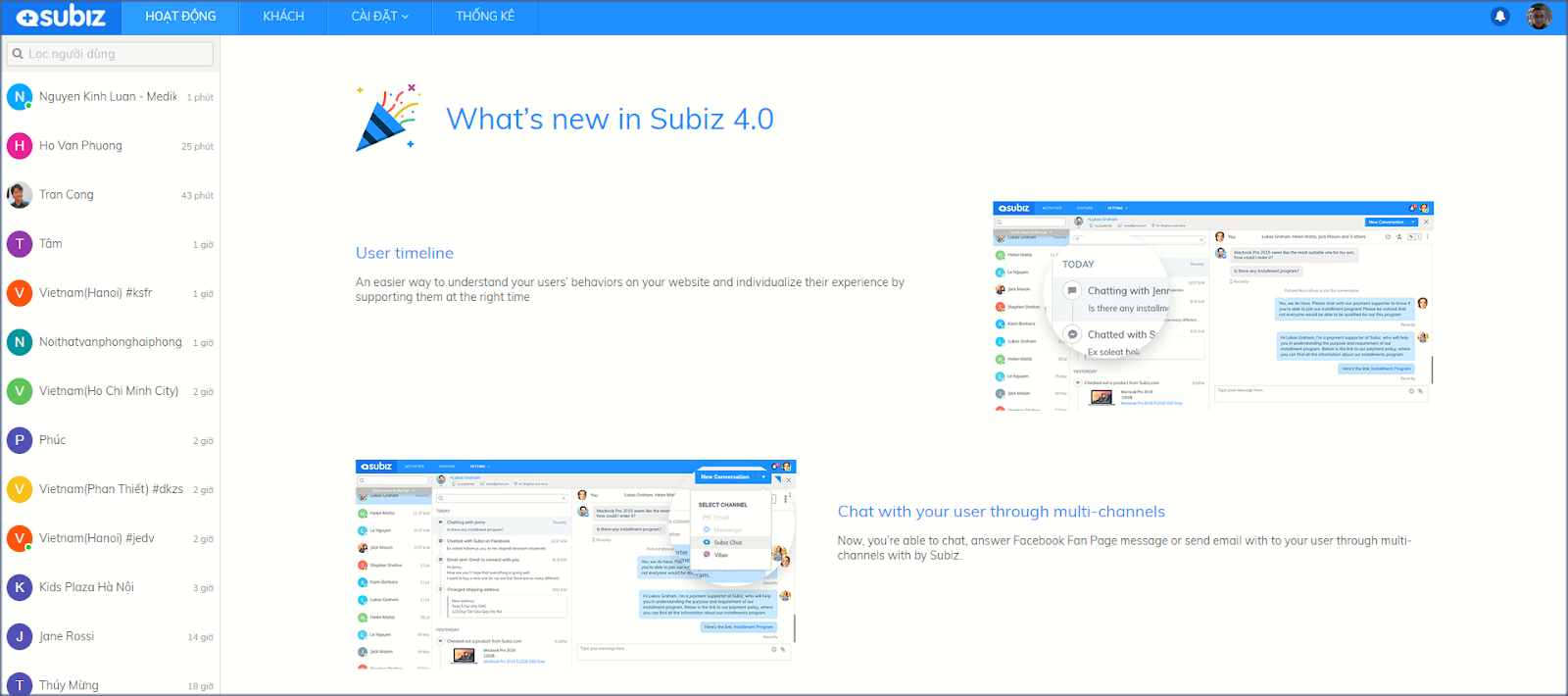Click the '3 giờ' timestamp for Kids Plaza

tap(203, 588)
